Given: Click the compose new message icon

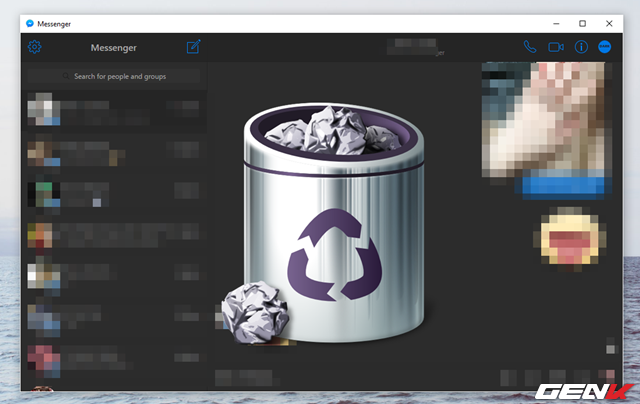Looking at the screenshot, I should [193, 47].
